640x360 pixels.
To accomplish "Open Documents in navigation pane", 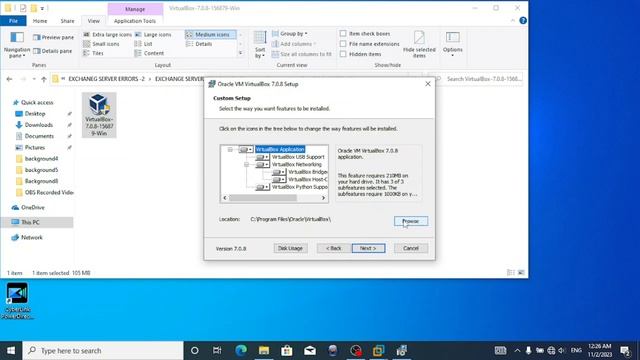I will (39, 136).
